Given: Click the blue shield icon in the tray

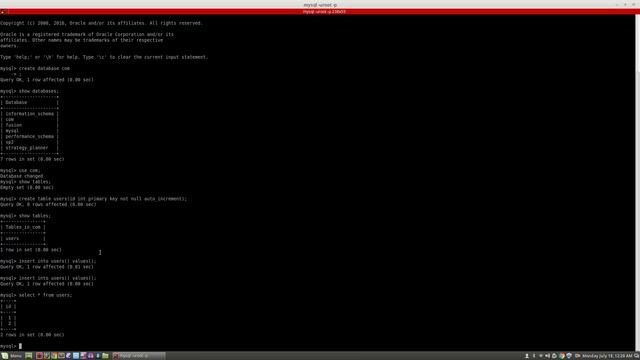Looking at the screenshot, I should (x=569, y=356).
